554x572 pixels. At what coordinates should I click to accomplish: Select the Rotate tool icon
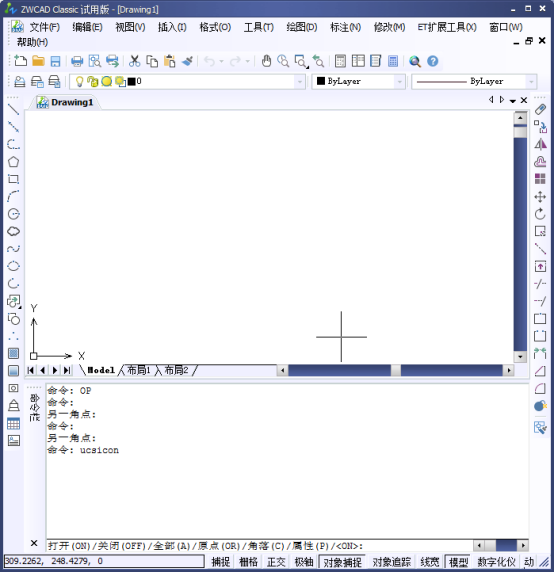pyautogui.click(x=540, y=214)
